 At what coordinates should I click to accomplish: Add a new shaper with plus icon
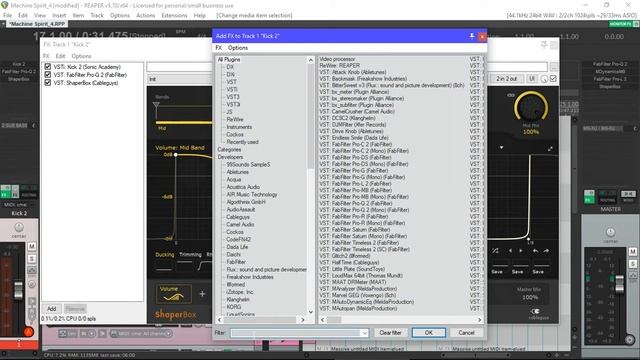(x=202, y=293)
